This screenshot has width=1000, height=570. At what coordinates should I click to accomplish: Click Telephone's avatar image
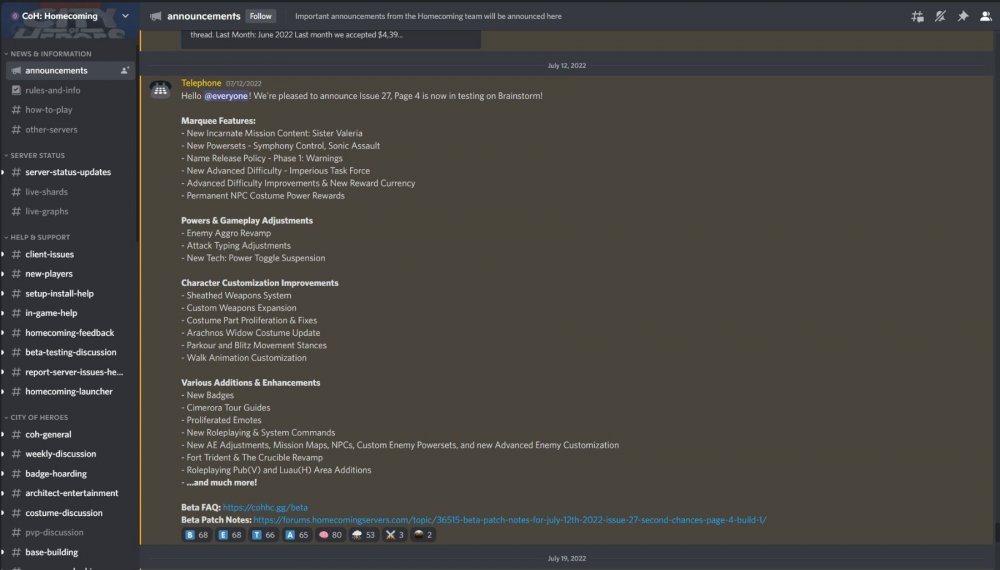[160, 90]
